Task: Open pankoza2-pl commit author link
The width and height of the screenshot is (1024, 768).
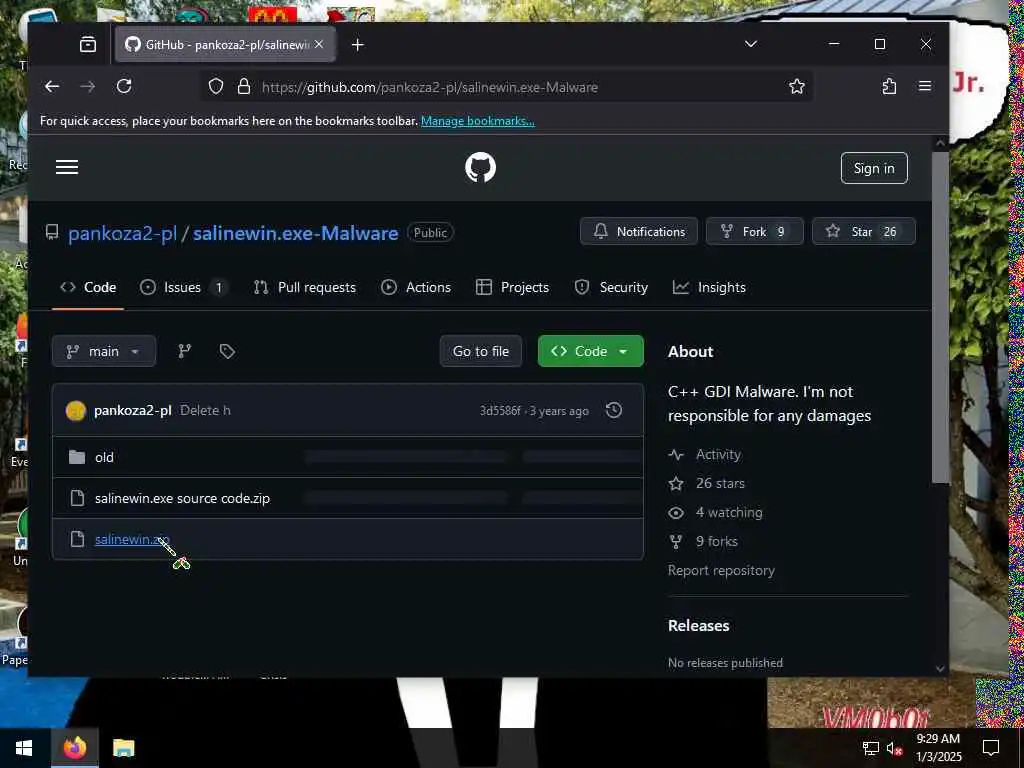Action: (133, 410)
